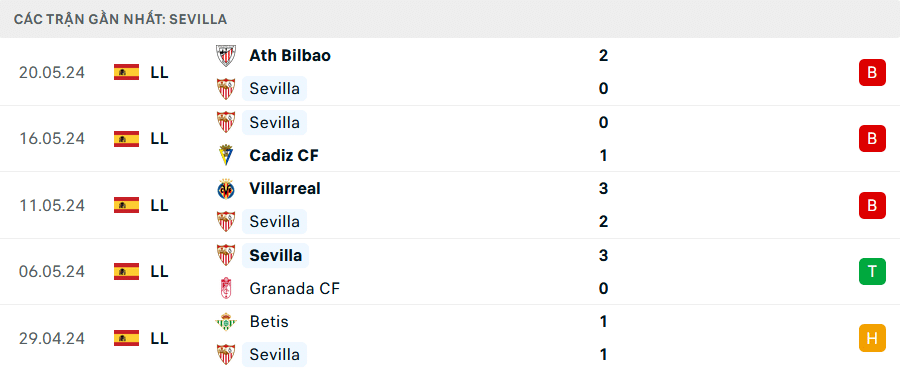Open Betis team link
The width and height of the screenshot is (900, 370).
click(x=269, y=322)
